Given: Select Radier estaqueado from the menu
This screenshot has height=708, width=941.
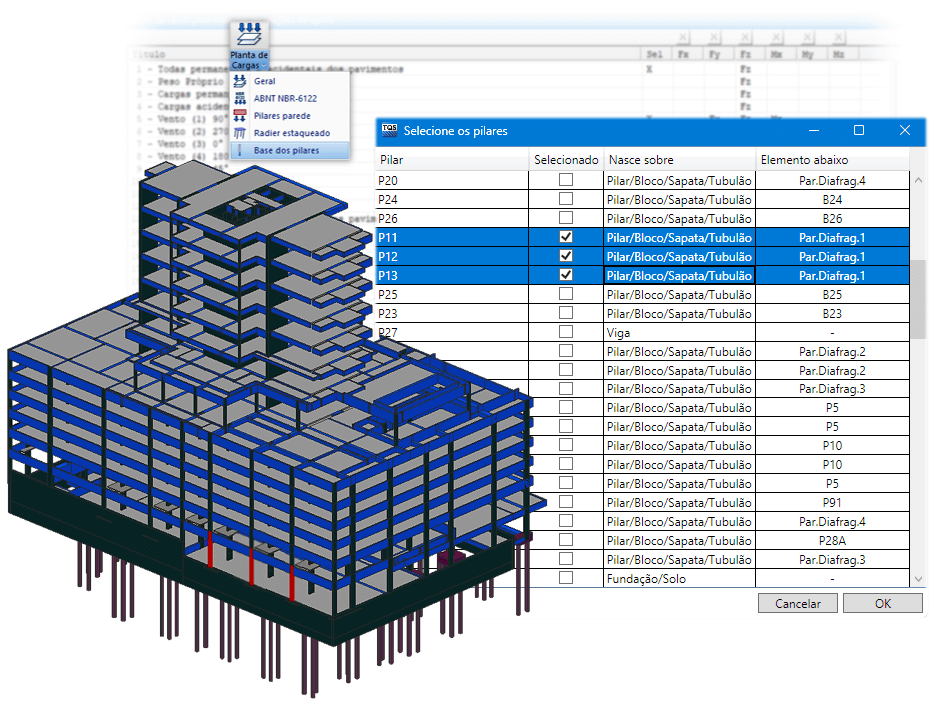Looking at the screenshot, I should tap(291, 133).
